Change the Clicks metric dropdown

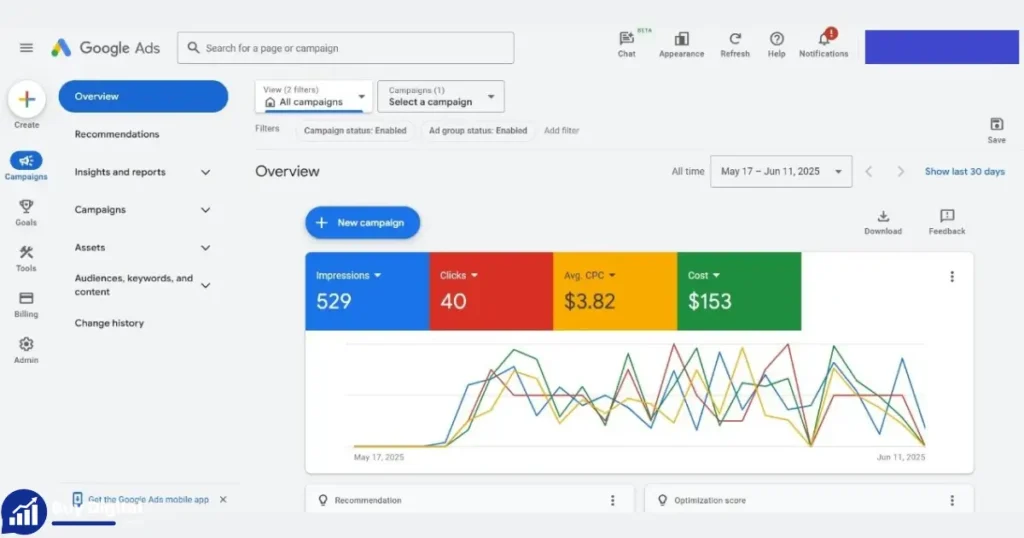[x=459, y=276]
